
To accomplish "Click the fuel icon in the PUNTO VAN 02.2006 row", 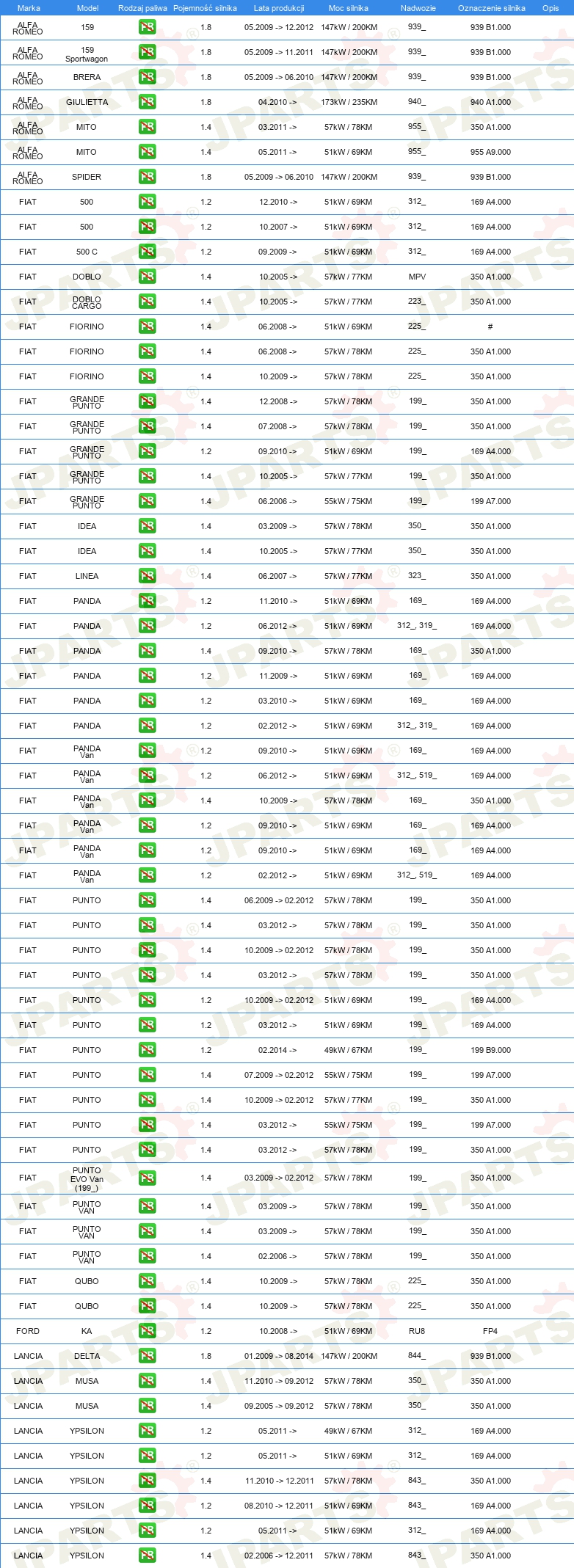I will (147, 1256).
